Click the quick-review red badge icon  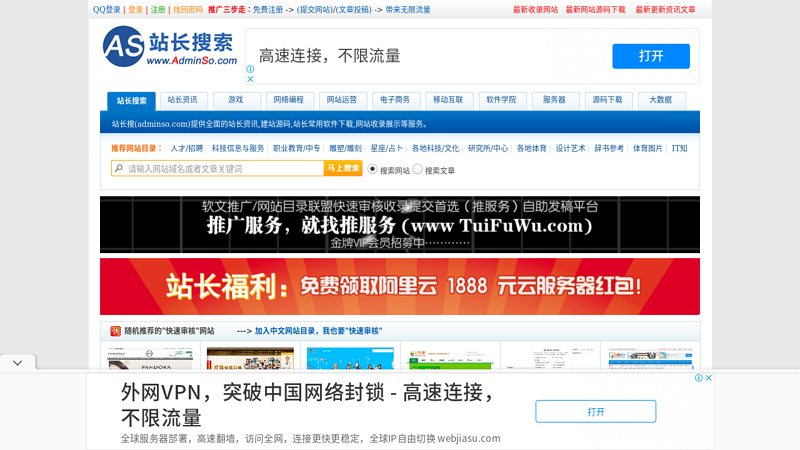click(115, 331)
